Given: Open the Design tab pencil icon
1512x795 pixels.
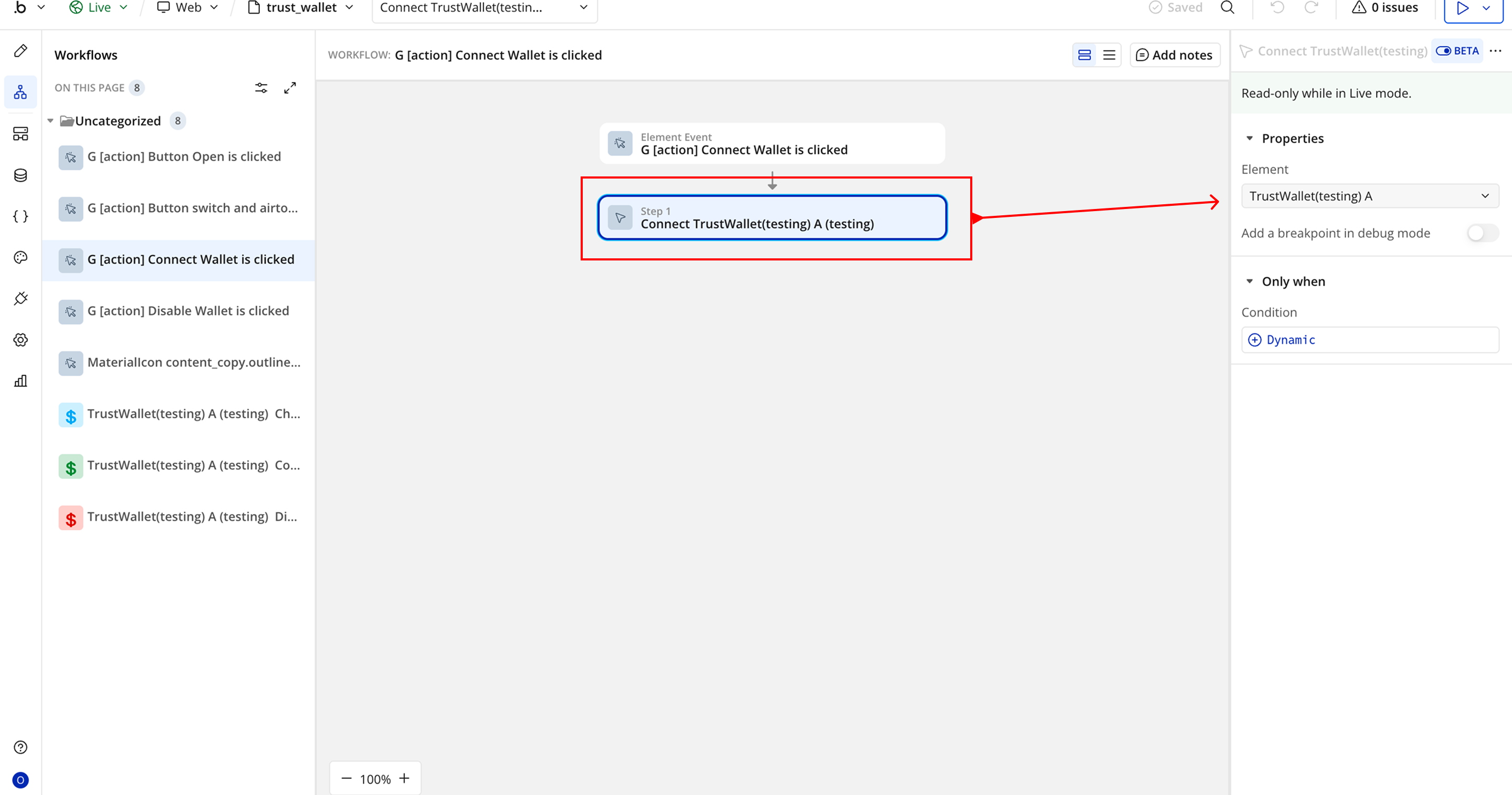Looking at the screenshot, I should point(20,51).
